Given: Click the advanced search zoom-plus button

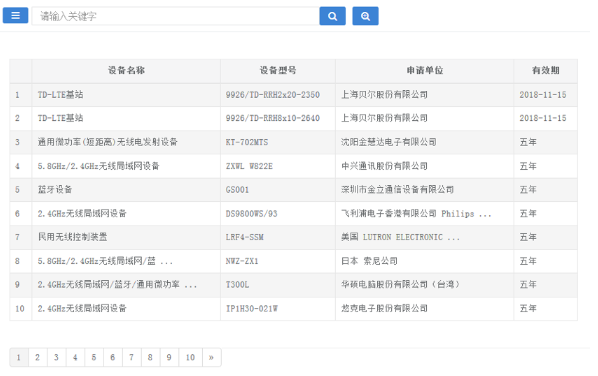Looking at the screenshot, I should point(365,16).
